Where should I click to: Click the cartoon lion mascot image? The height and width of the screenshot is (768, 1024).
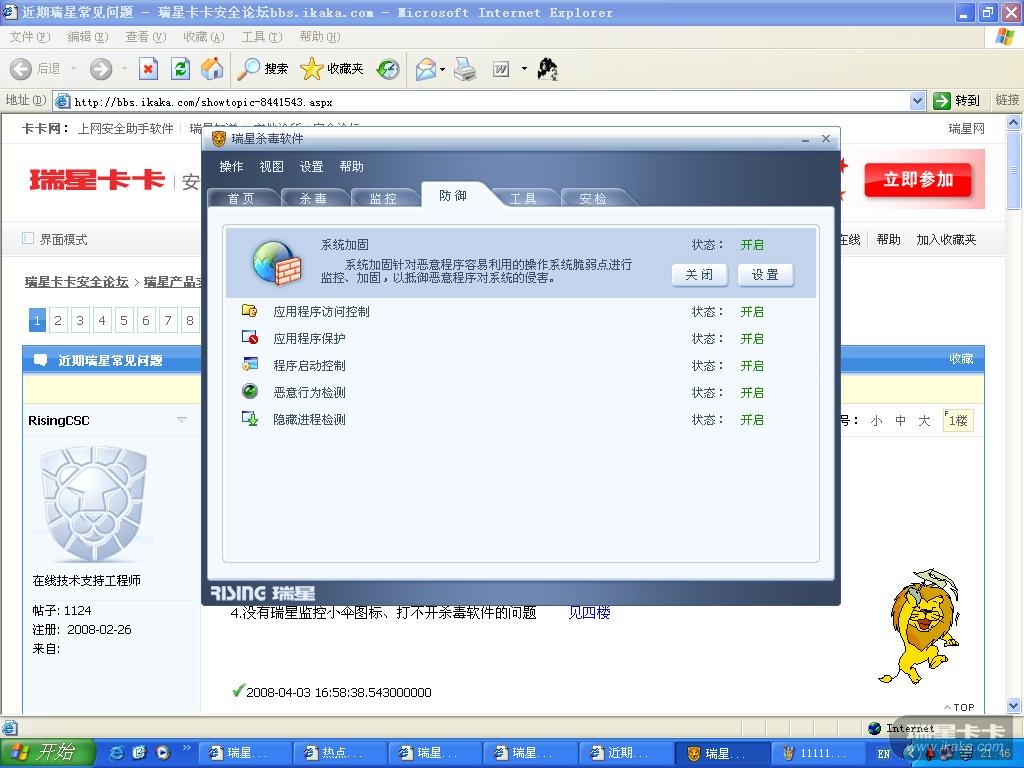point(920,626)
